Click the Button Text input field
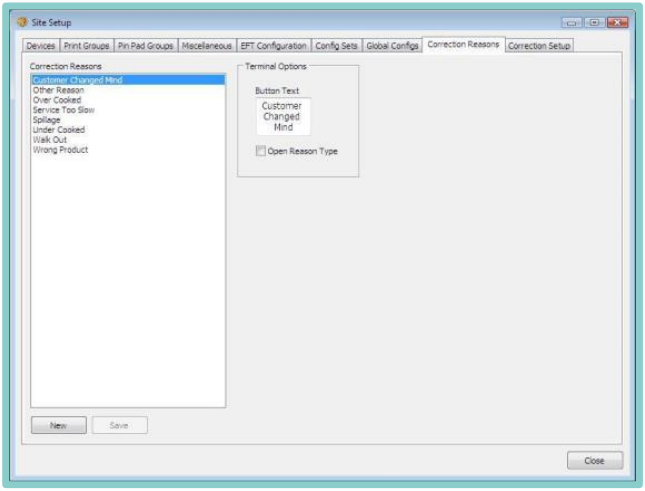The image size is (645, 491). [282, 116]
